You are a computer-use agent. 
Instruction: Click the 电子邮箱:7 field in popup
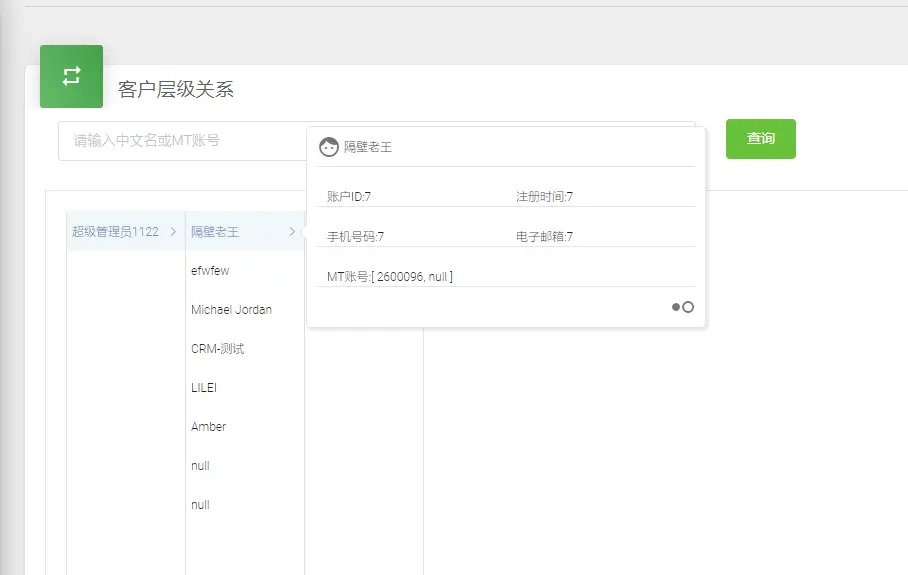click(544, 237)
